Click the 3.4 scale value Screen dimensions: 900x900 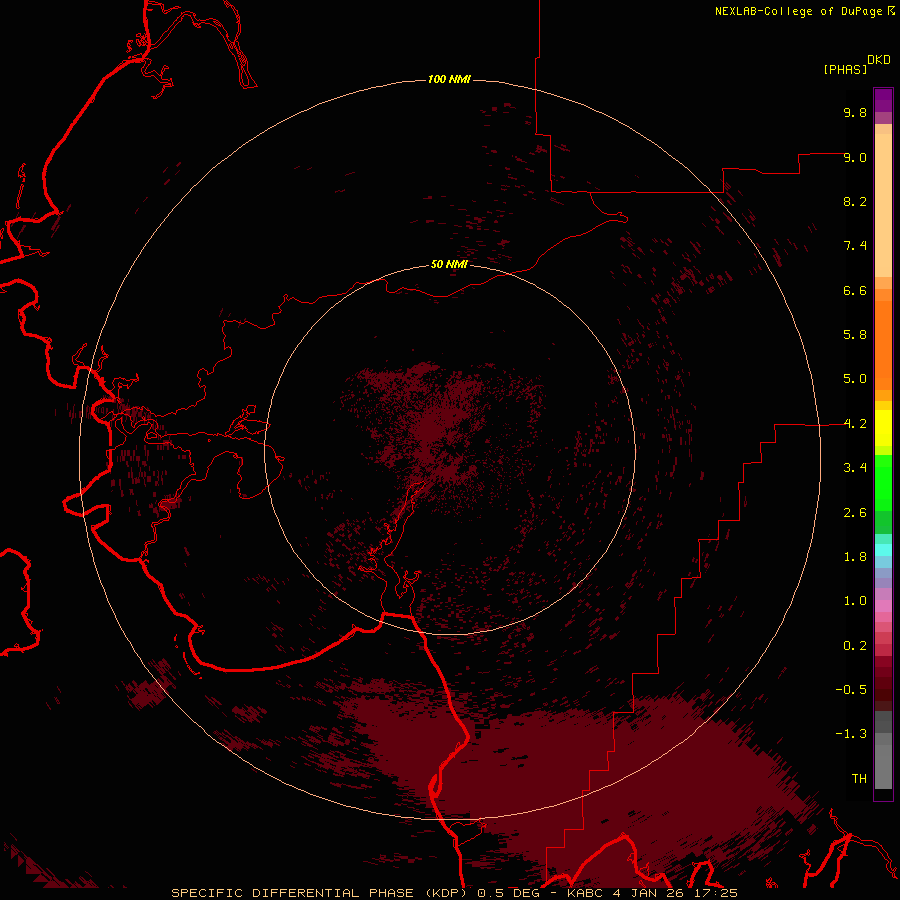click(855, 468)
